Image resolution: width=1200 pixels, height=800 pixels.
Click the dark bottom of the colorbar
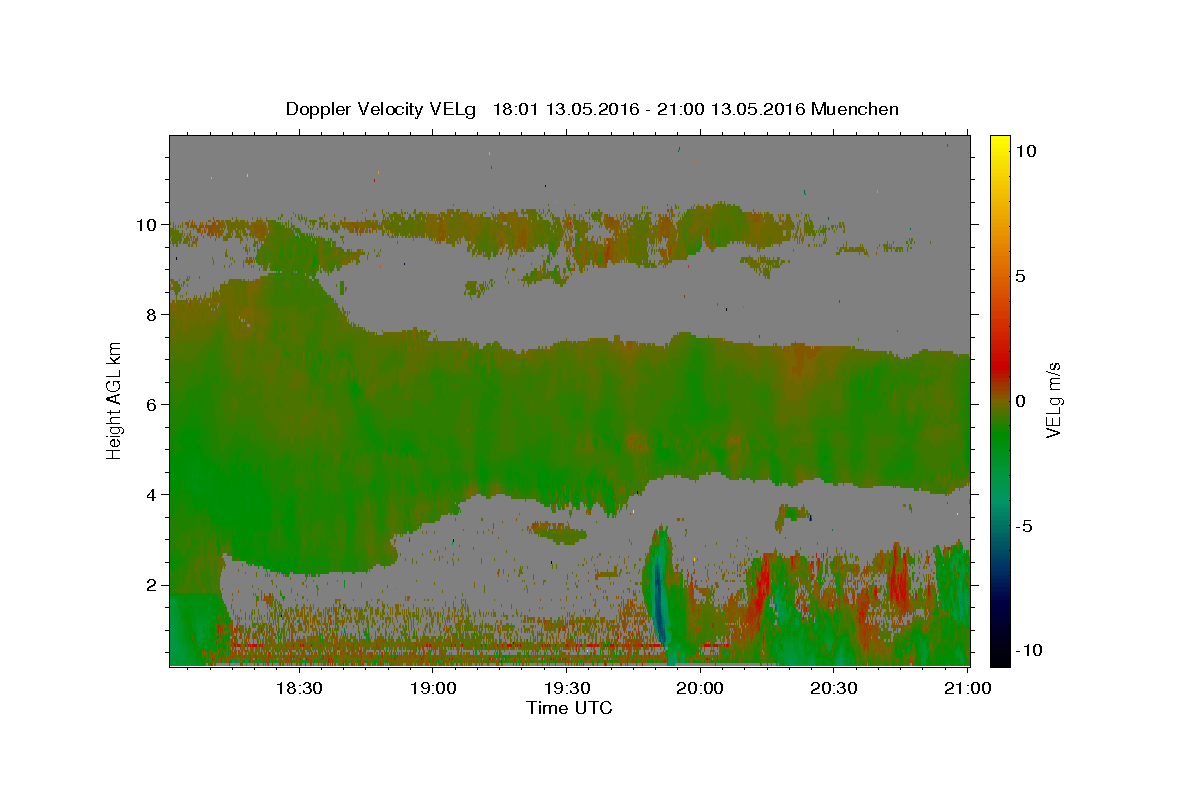pos(1000,656)
